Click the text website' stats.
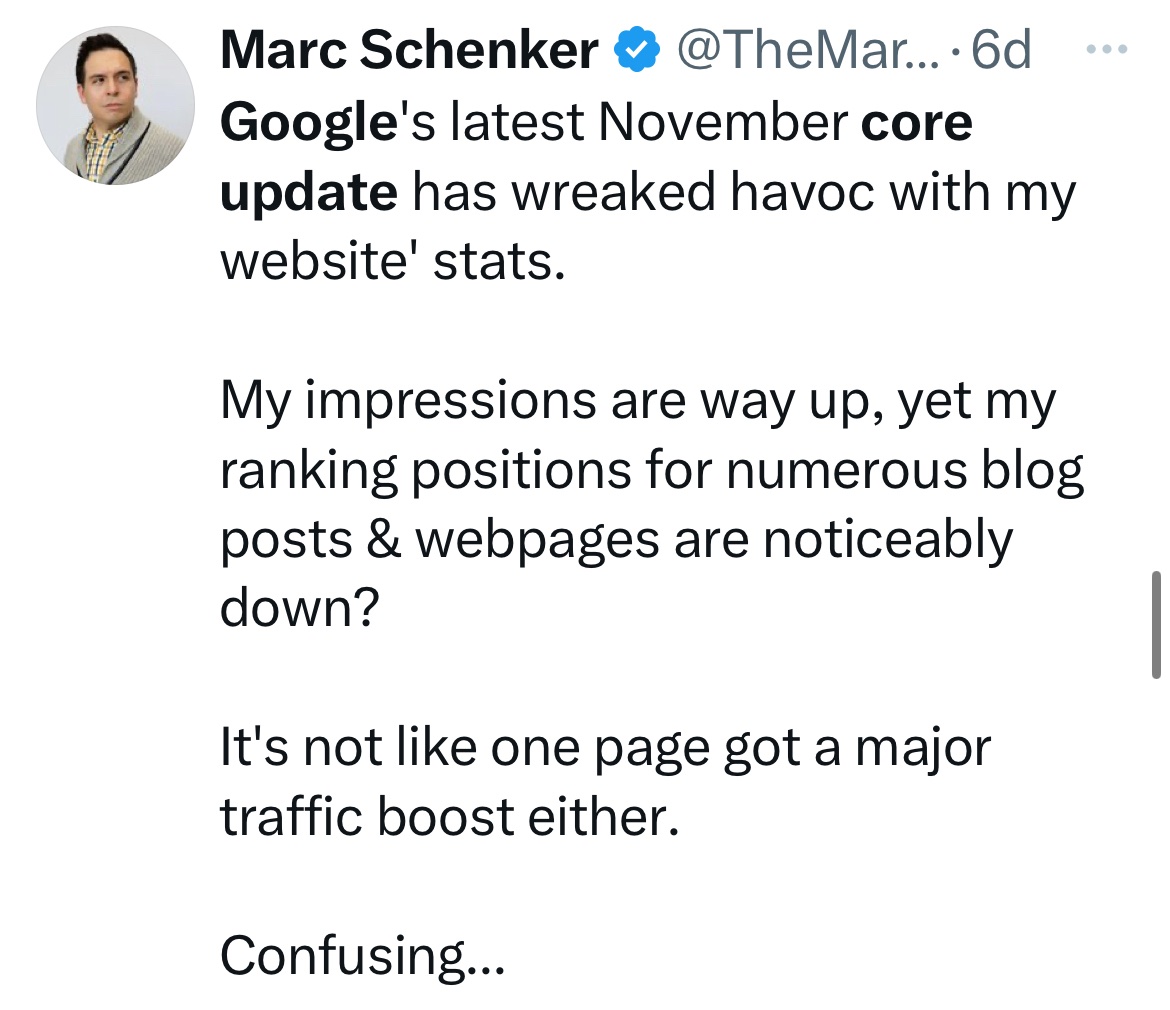 tap(385, 261)
